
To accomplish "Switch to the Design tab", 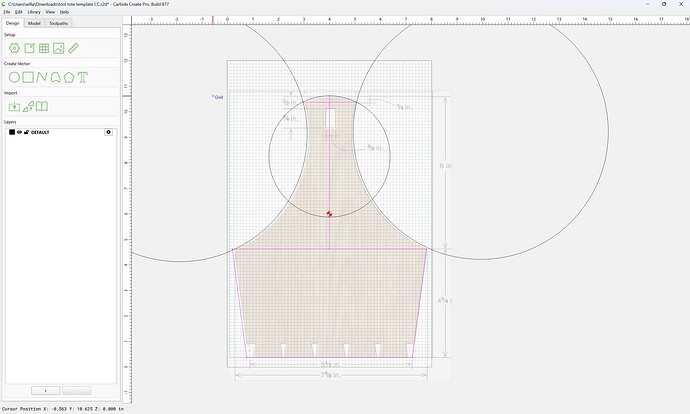I will point(12,23).
